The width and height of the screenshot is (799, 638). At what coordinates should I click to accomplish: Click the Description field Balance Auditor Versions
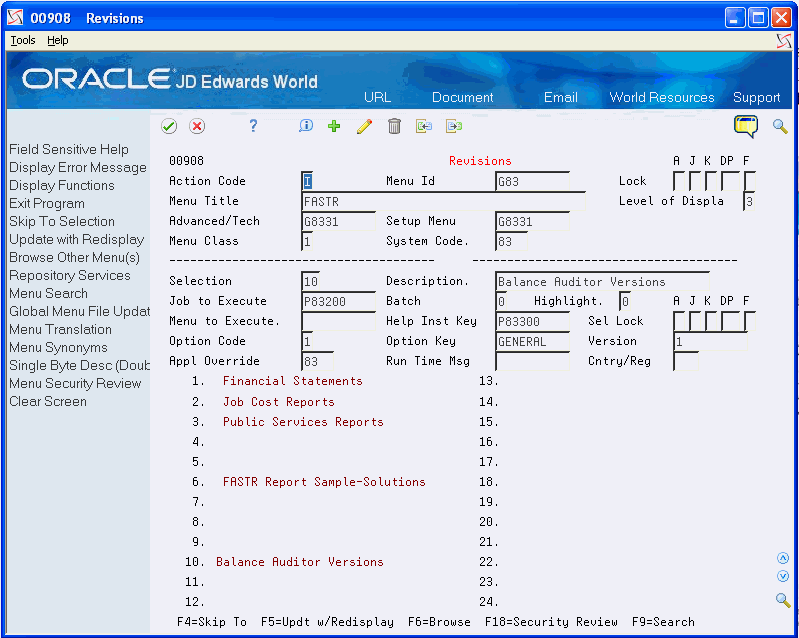pos(602,281)
